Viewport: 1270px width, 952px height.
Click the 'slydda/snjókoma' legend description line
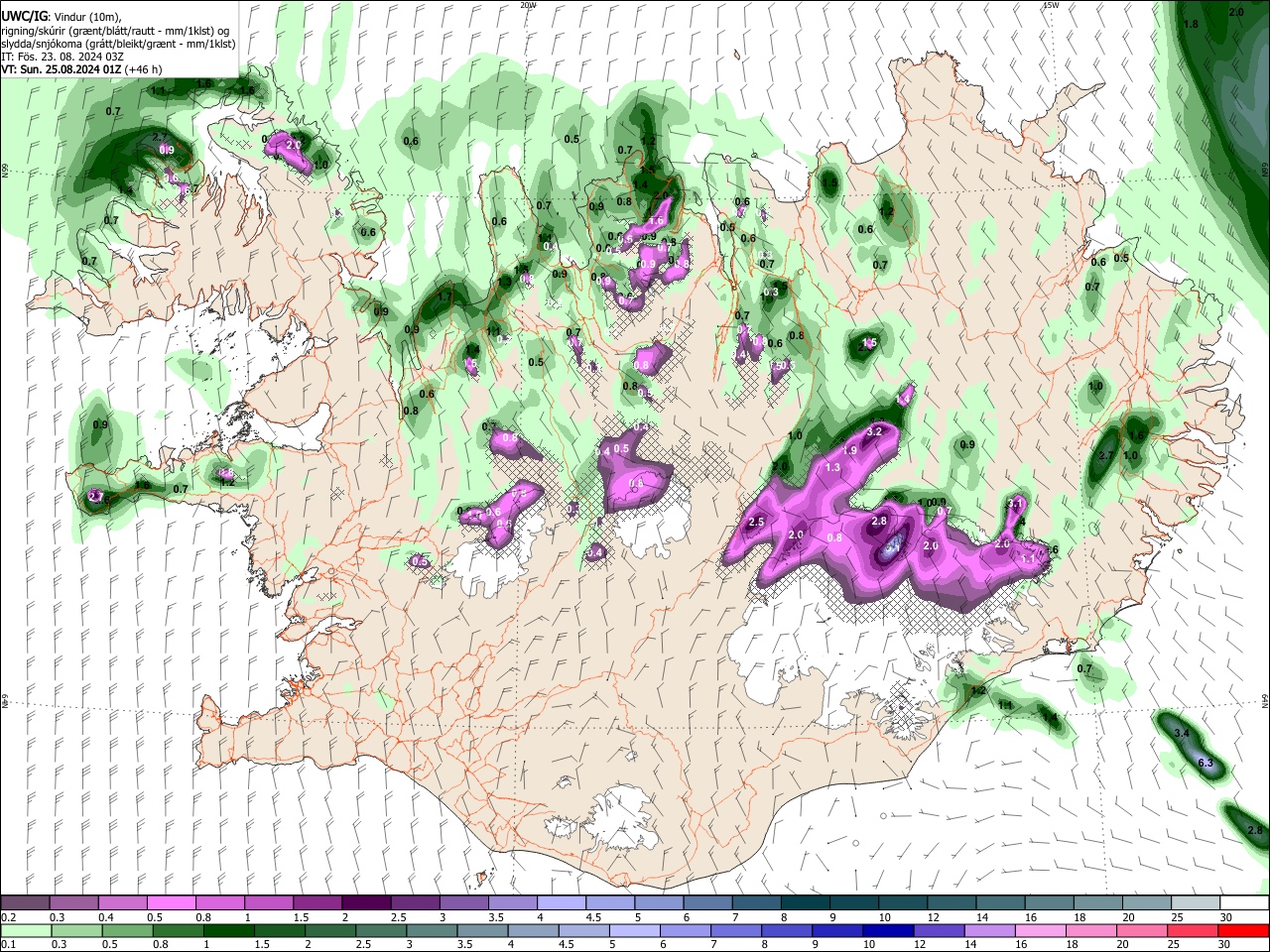[118, 44]
